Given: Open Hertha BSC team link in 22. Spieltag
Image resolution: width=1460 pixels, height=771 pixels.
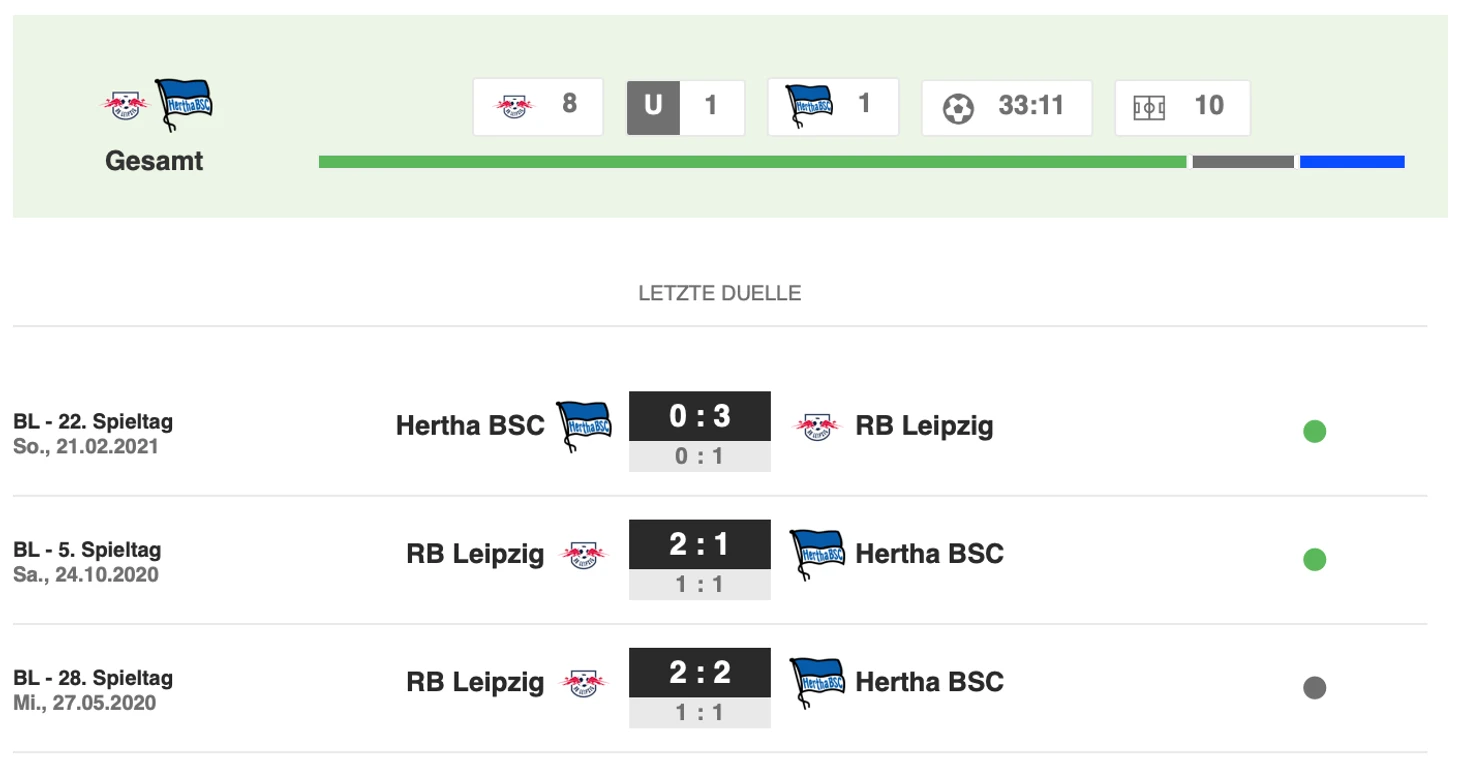Looking at the screenshot, I should [470, 426].
